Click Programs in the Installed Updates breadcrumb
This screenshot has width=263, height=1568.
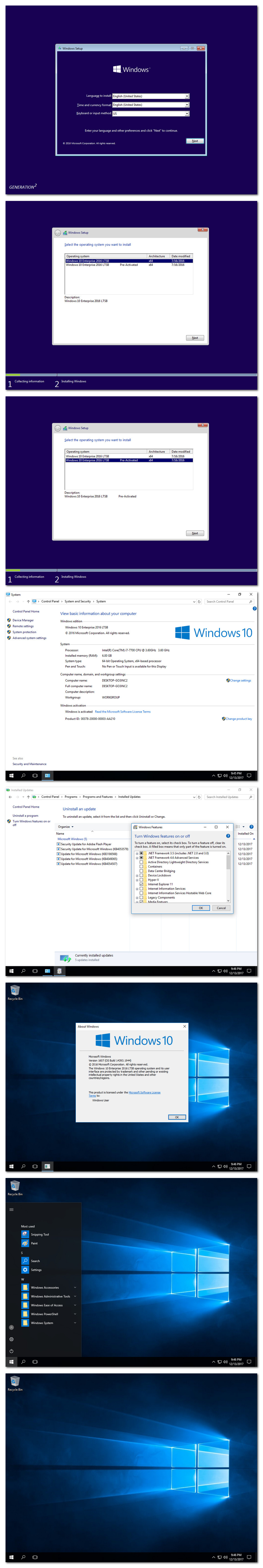(71, 797)
